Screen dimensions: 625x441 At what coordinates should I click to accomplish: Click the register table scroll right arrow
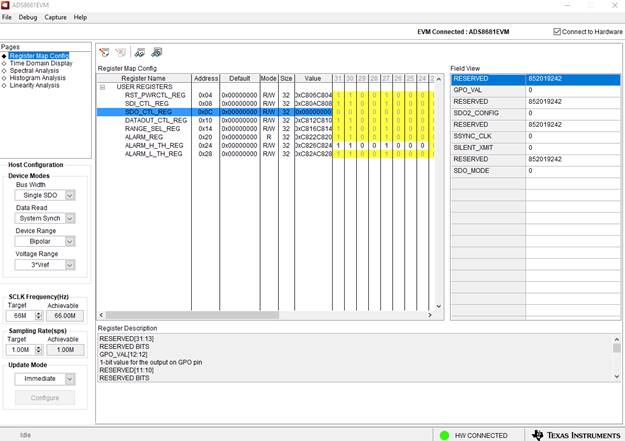pyautogui.click(x=430, y=315)
